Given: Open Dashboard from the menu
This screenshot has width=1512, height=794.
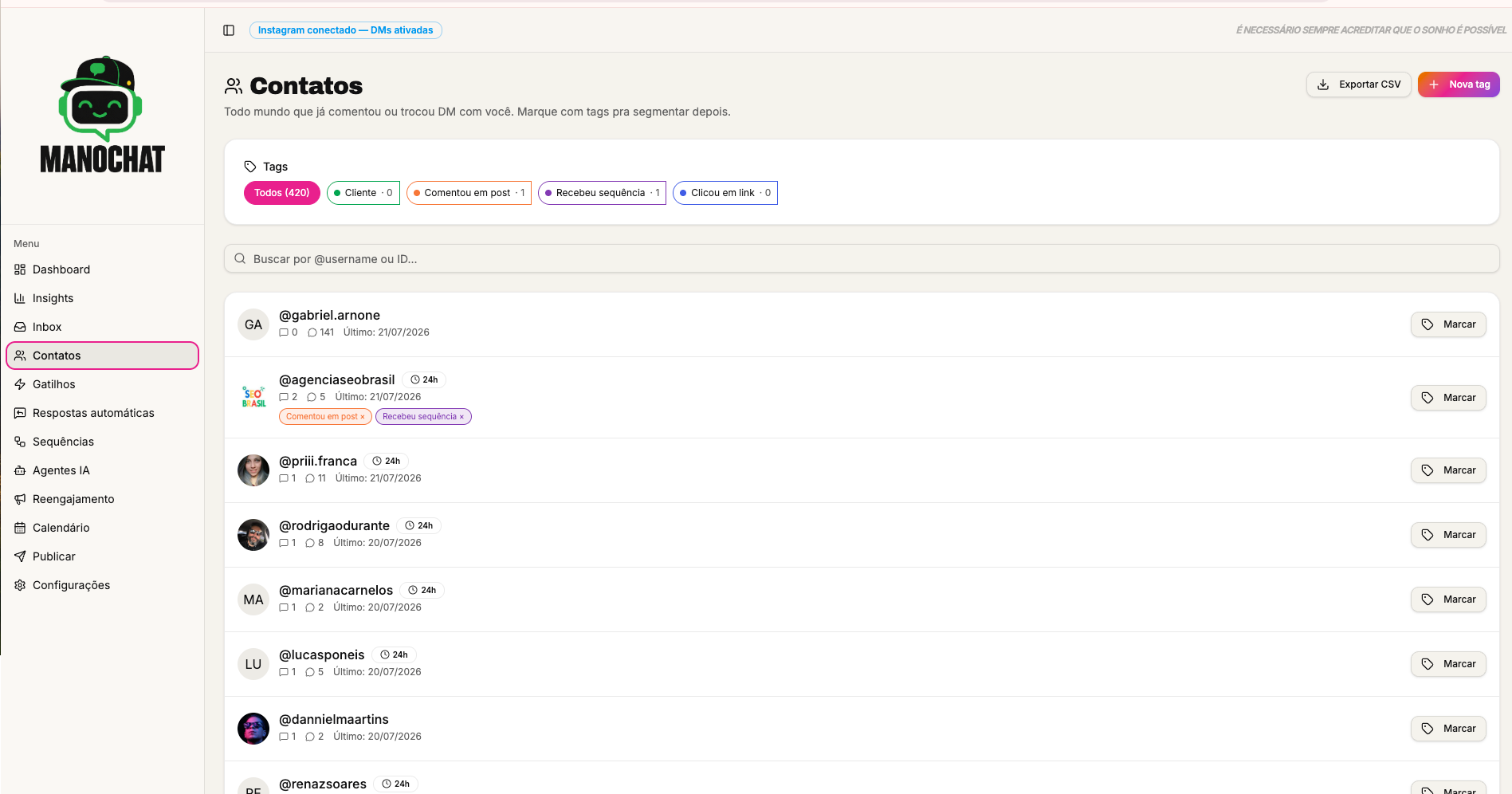Looking at the screenshot, I should click(102, 269).
